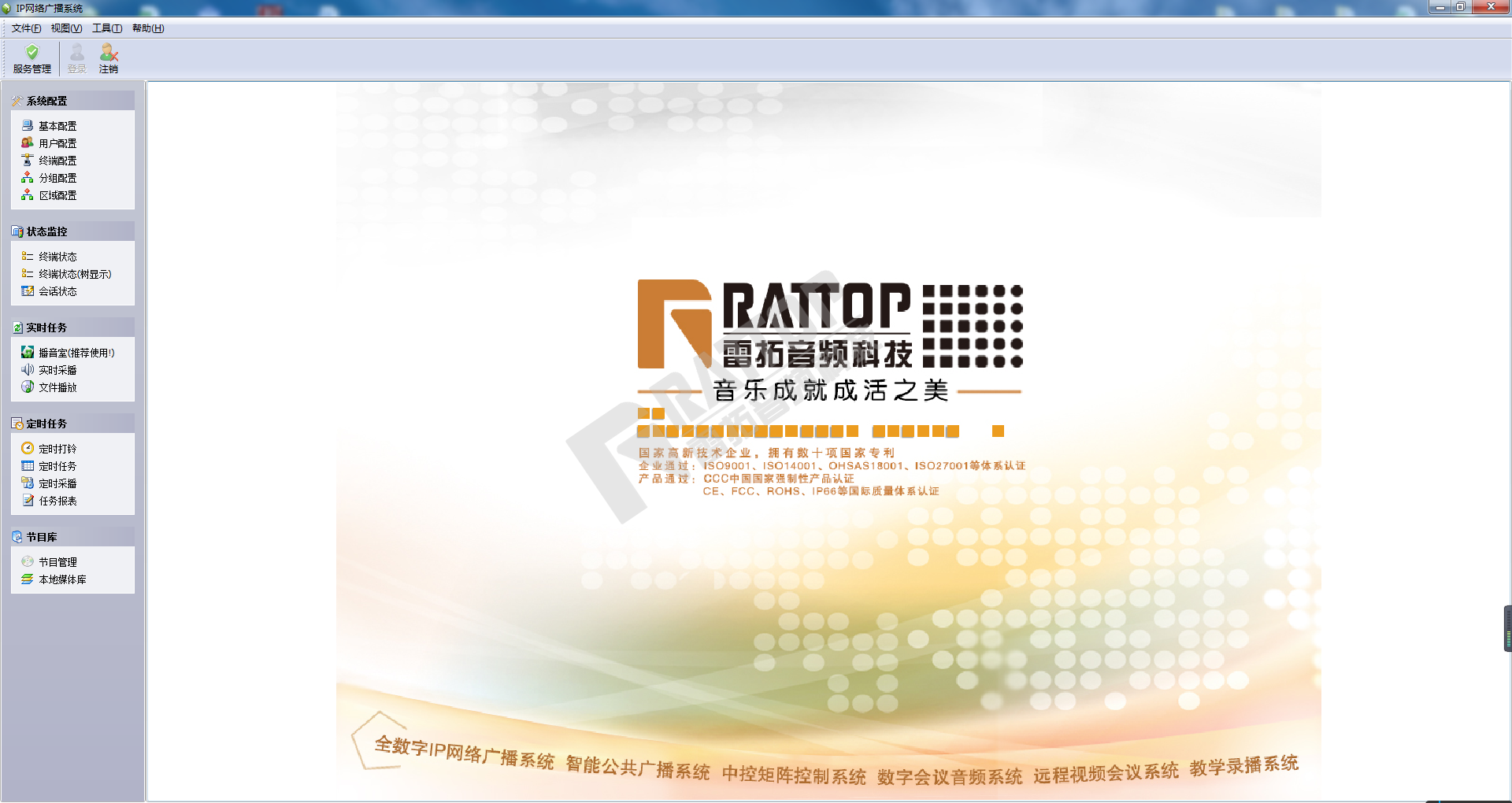Collapse the 节目库 panel header
Viewport: 1512px width, 803px height.
72,537
